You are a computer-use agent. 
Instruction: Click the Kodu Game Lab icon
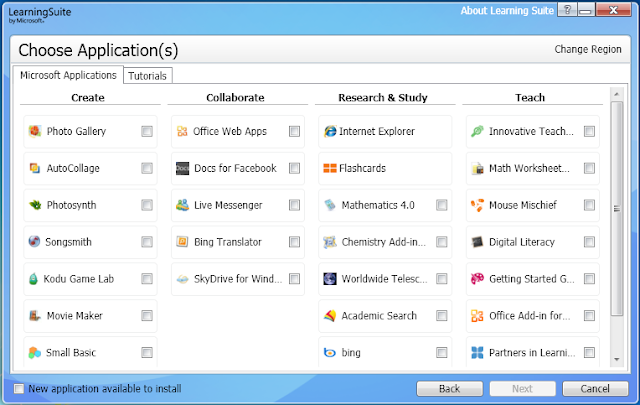(x=35, y=279)
